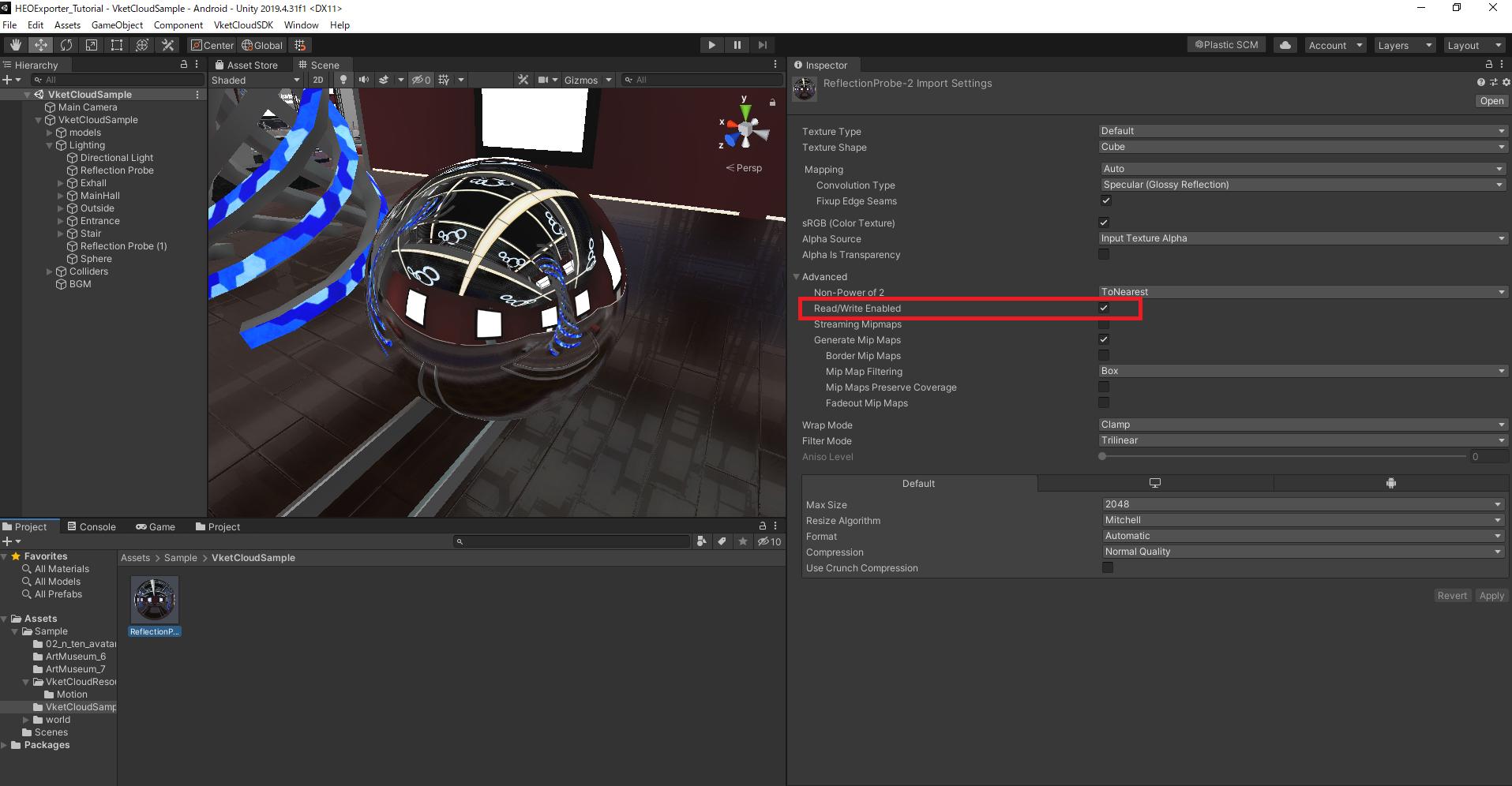Click the Apply button in Inspector
Viewport: 1512px width, 786px height.
pyautogui.click(x=1491, y=595)
